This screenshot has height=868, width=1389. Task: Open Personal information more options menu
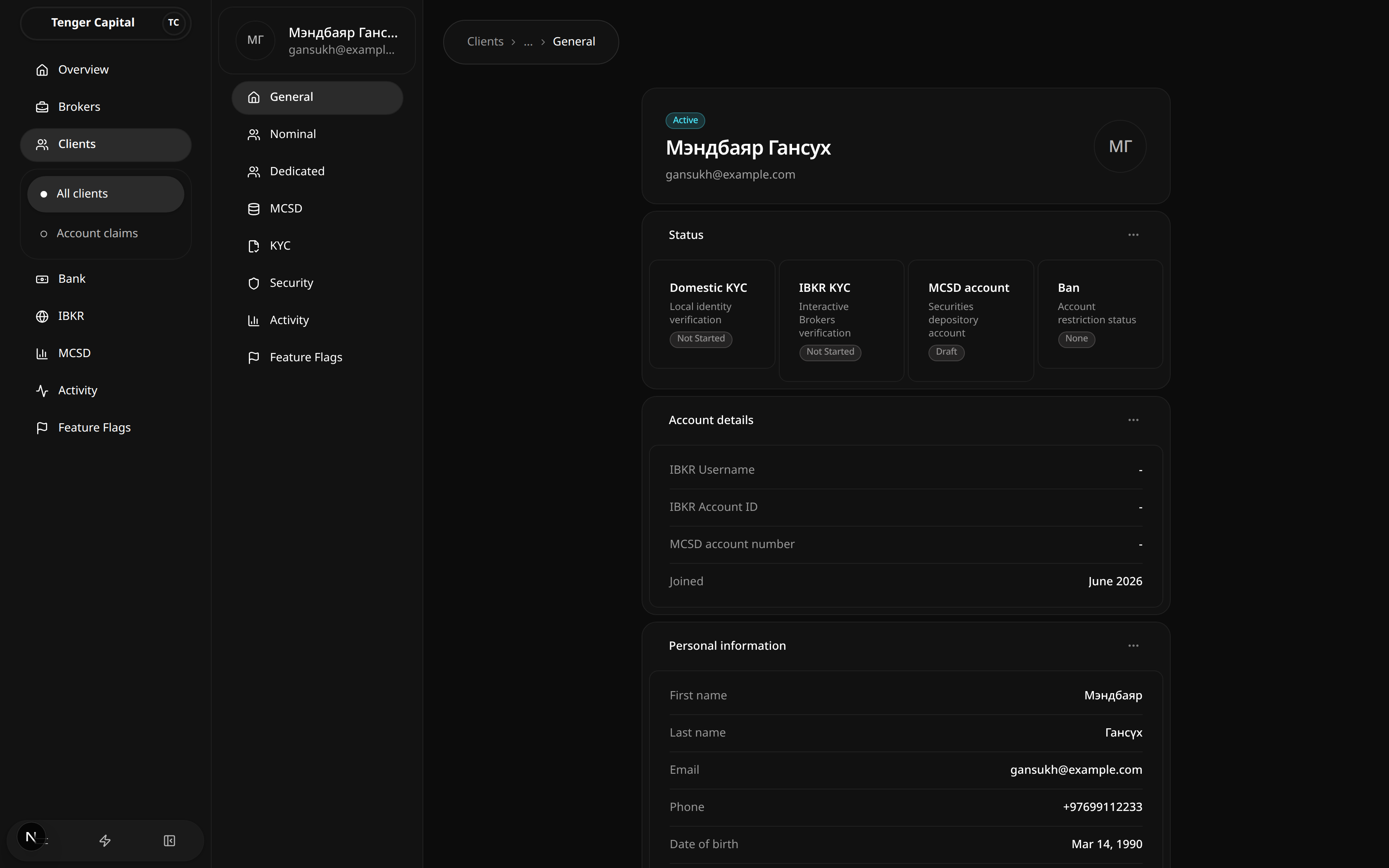point(1133,646)
